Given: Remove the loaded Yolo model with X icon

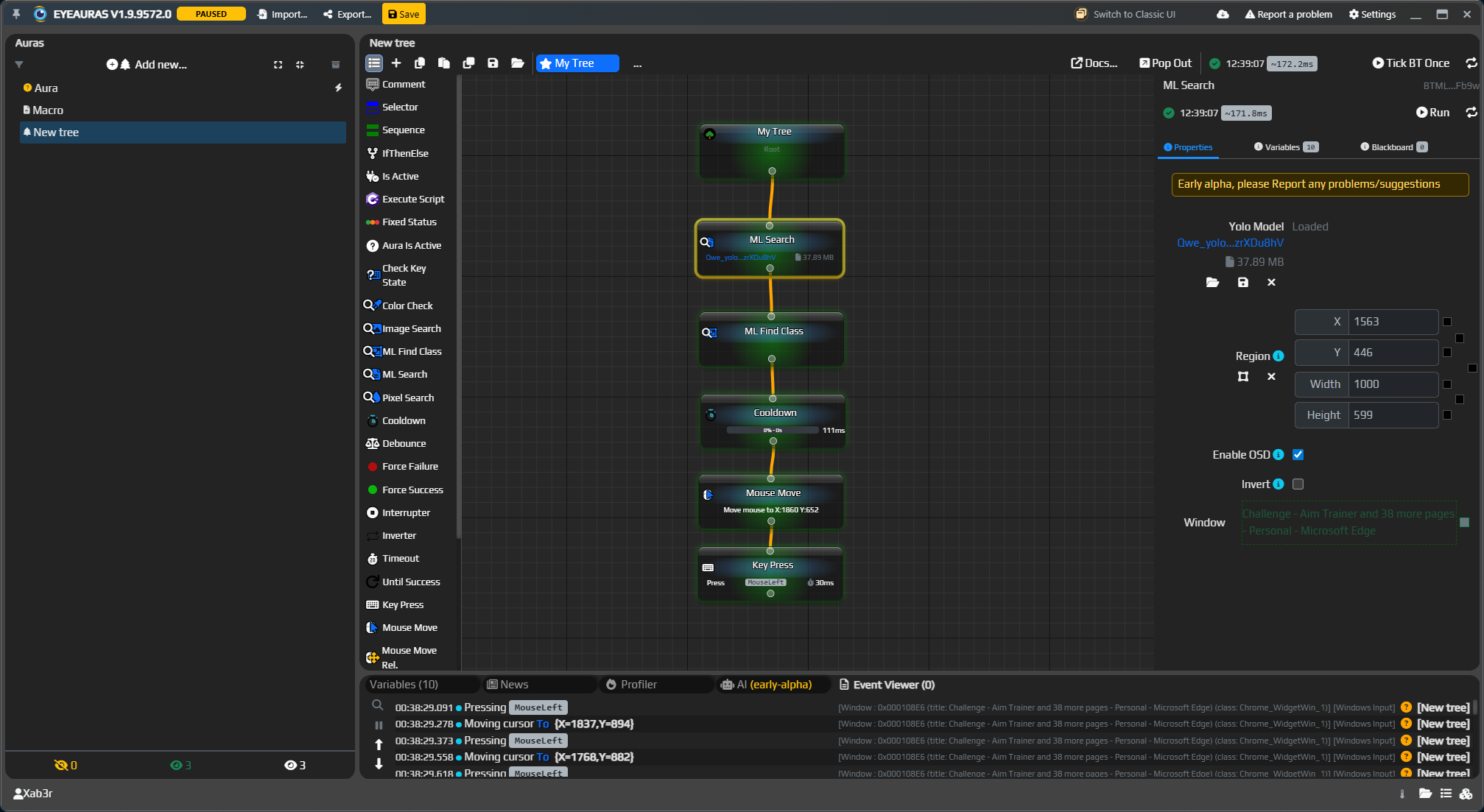Looking at the screenshot, I should (1271, 283).
